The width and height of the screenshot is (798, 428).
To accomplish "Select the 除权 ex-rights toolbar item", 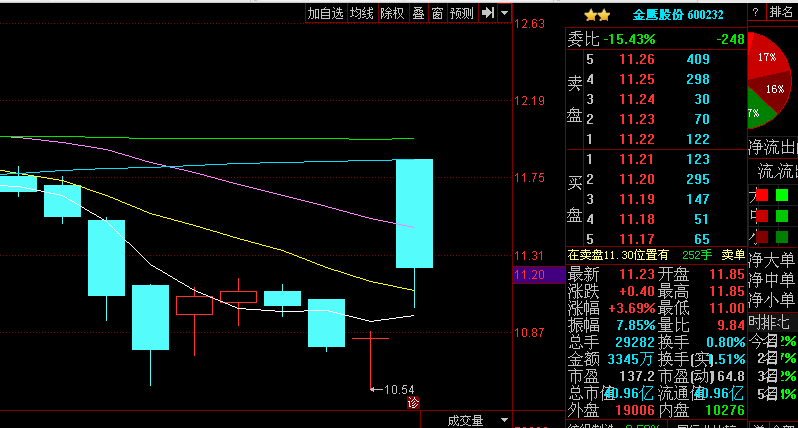I will 392,13.
